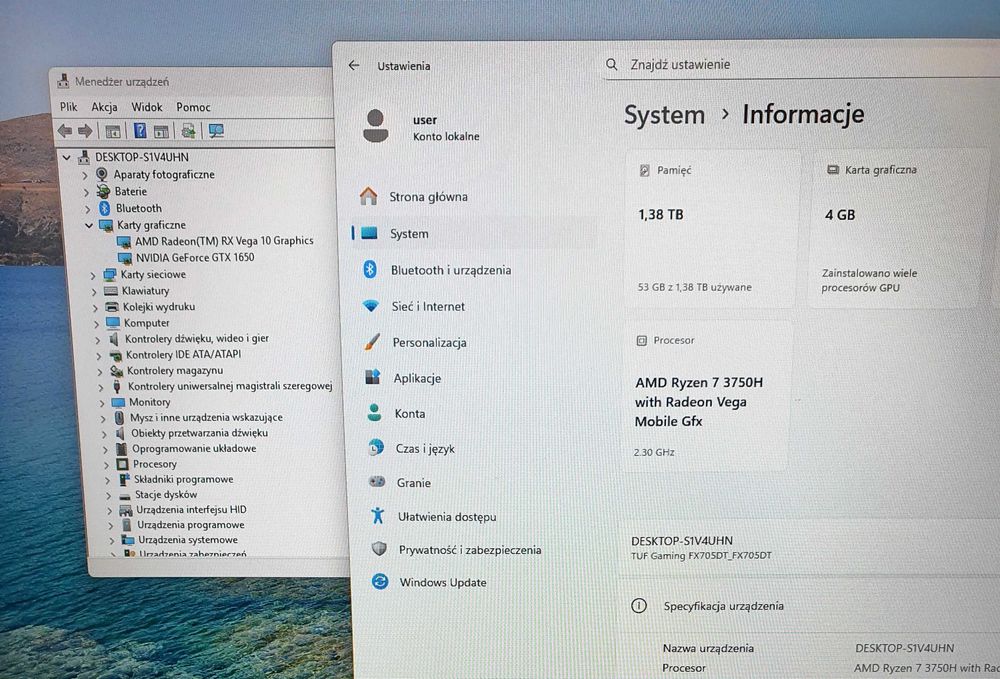Select the Urządzenia systemowe row
Screen dimensions: 1000x679
[x=188, y=540]
